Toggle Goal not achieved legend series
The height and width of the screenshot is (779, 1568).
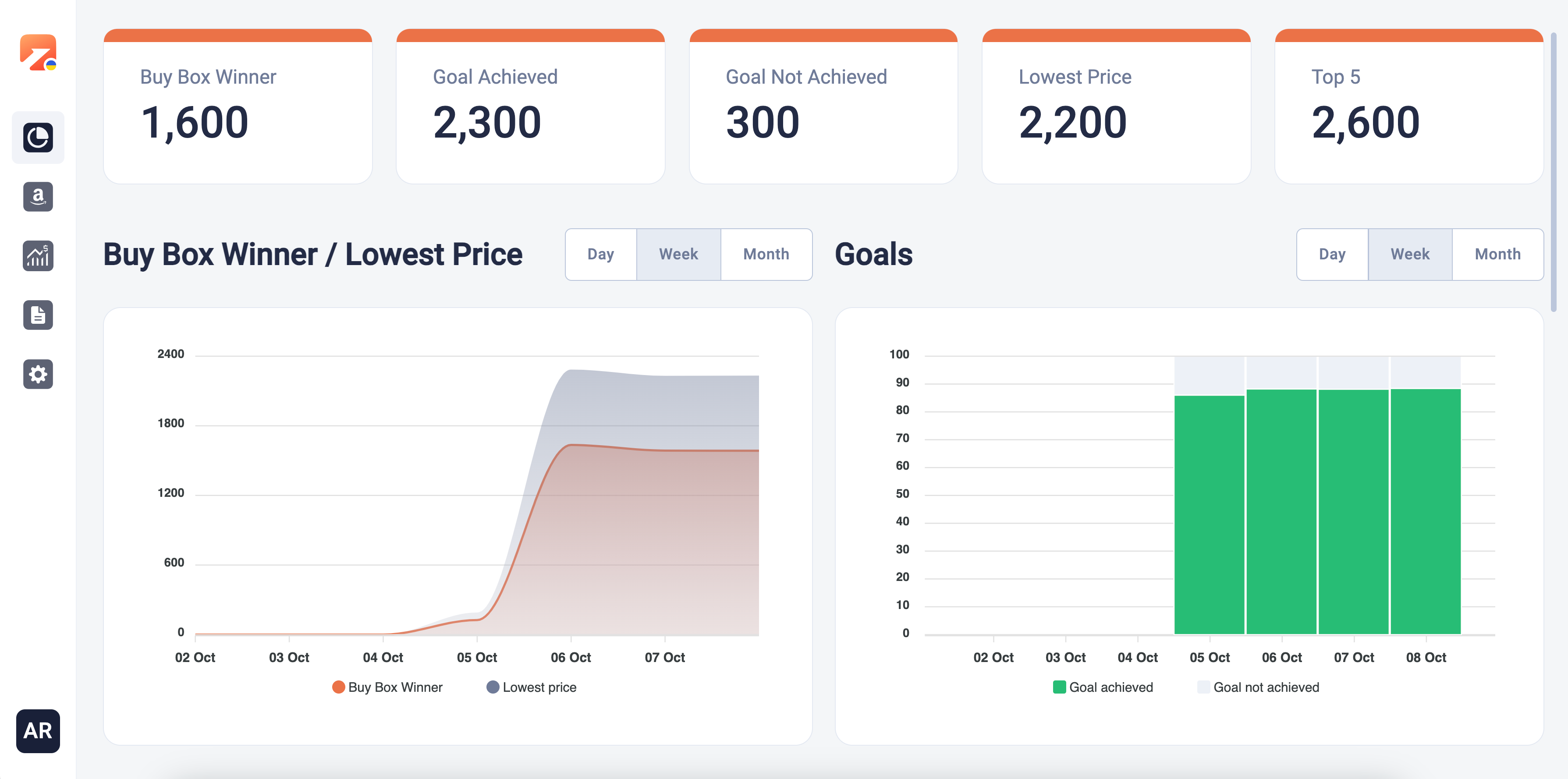pyautogui.click(x=1258, y=687)
